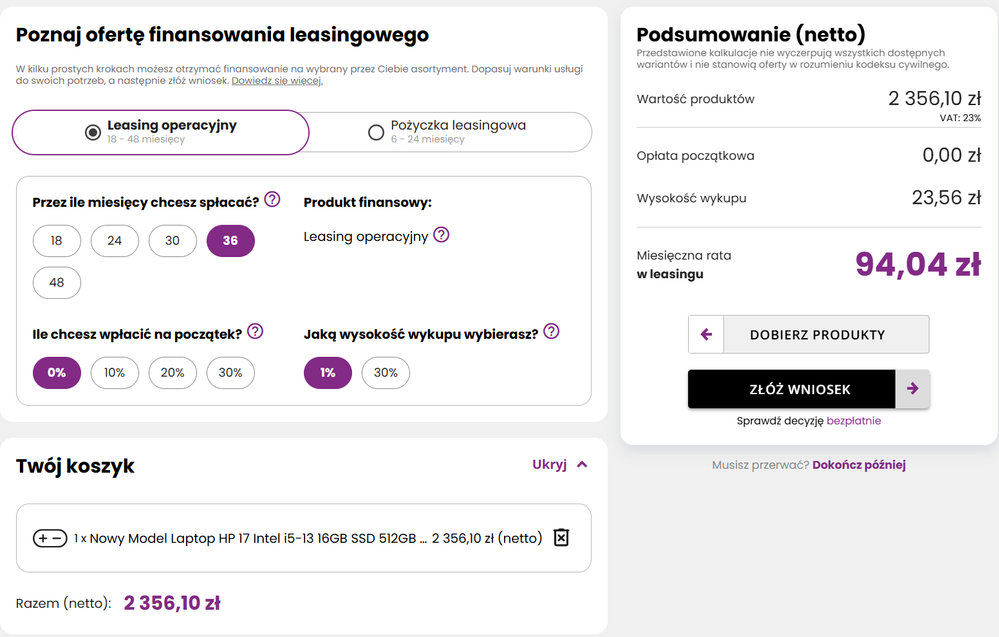Choose 30% buyout amount
Image resolution: width=999 pixels, height=637 pixels.
point(386,373)
